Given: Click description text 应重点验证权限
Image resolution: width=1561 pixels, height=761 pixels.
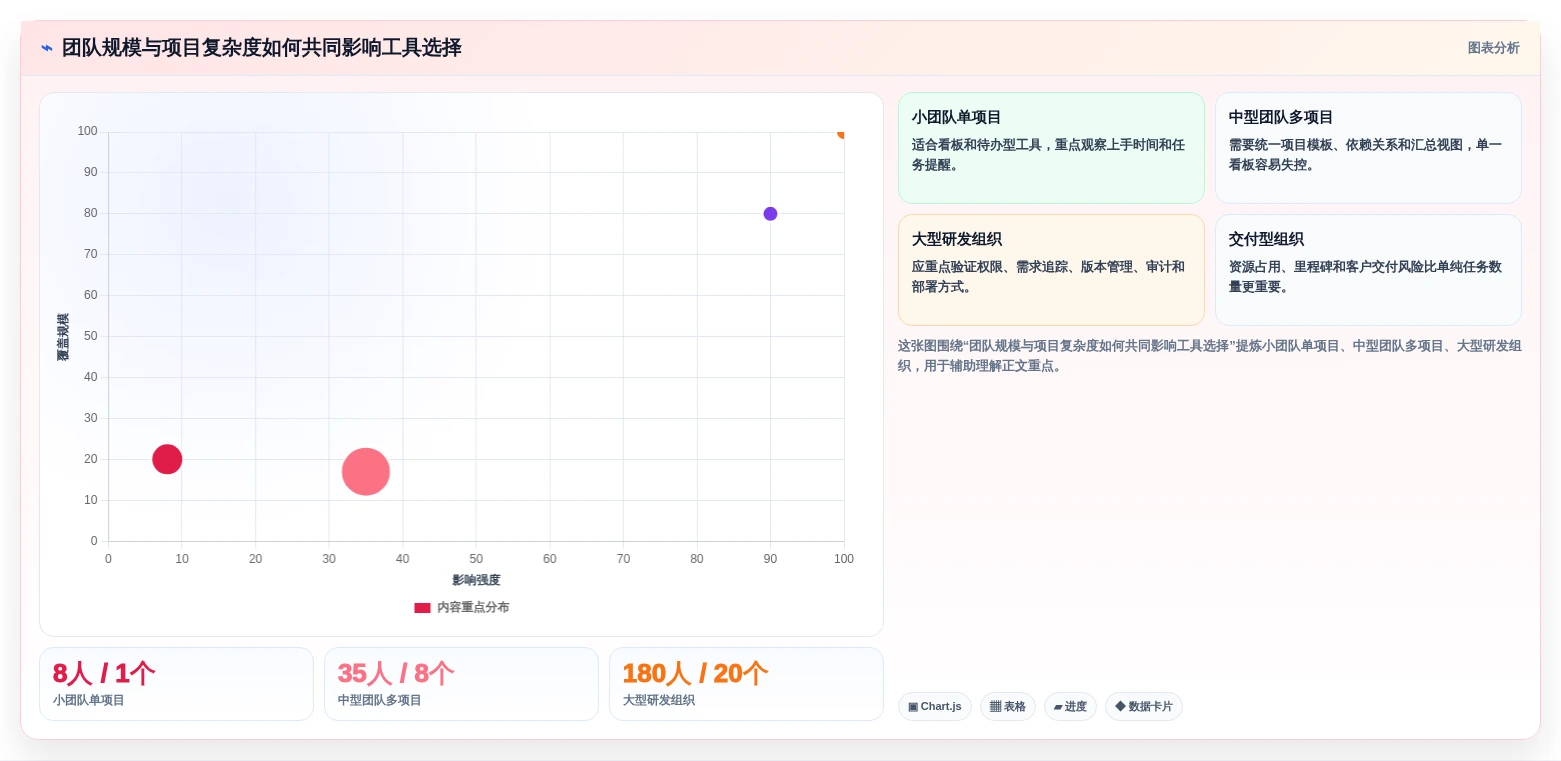Looking at the screenshot, I should tap(1049, 277).
